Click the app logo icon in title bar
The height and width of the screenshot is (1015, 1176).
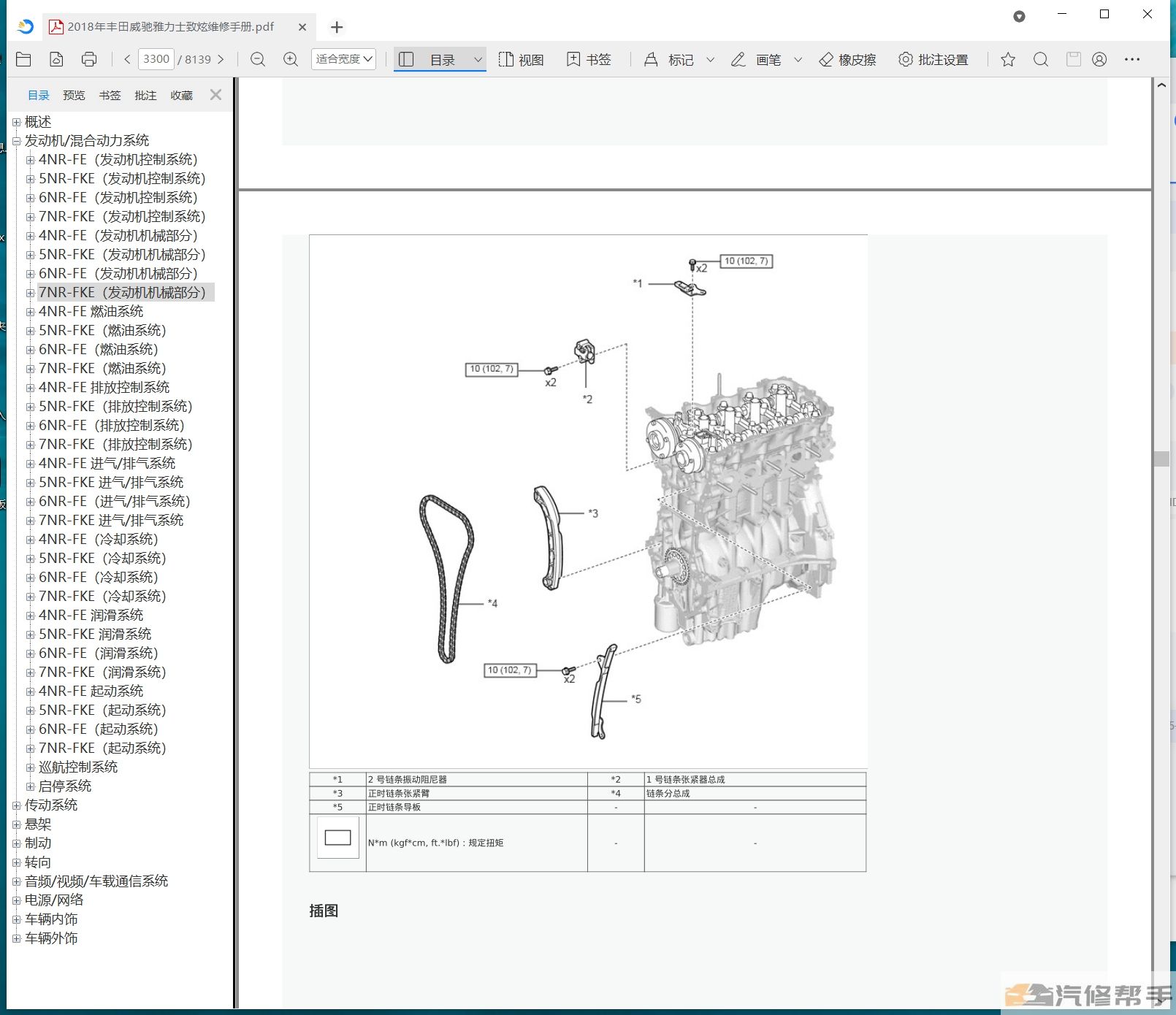click(x=26, y=26)
